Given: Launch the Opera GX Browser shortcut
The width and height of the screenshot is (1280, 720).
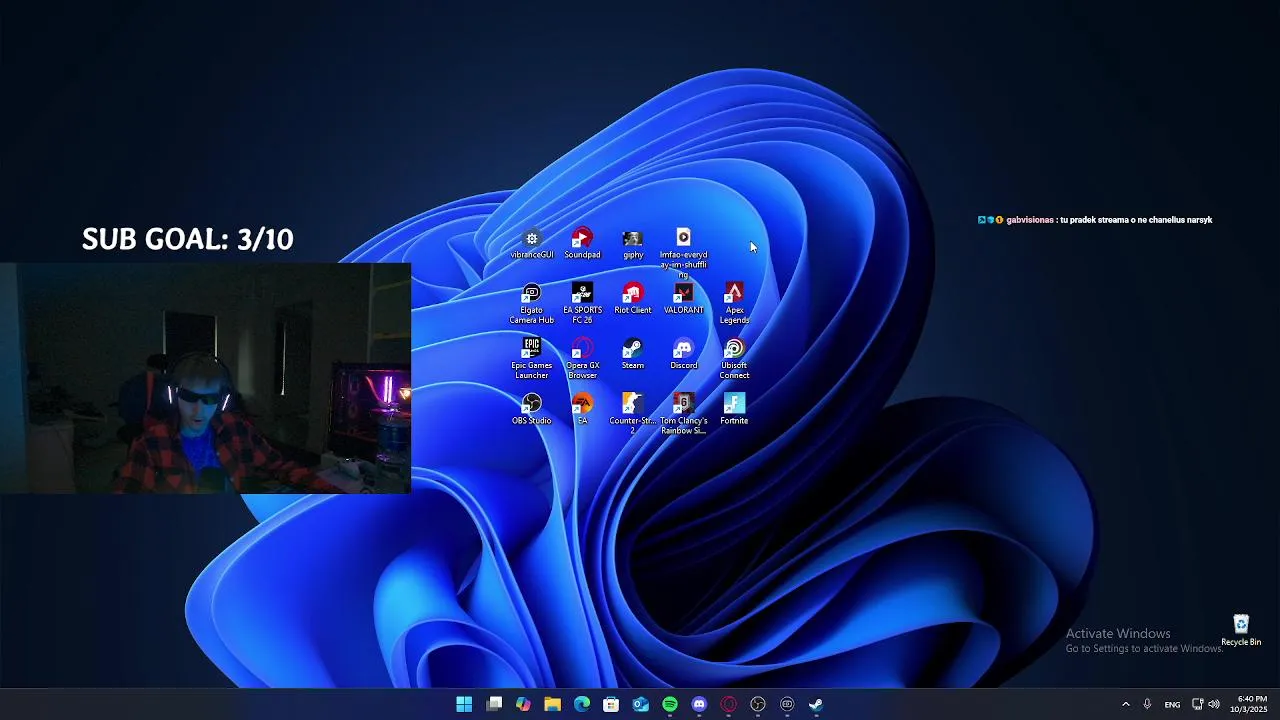Looking at the screenshot, I should tap(582, 359).
